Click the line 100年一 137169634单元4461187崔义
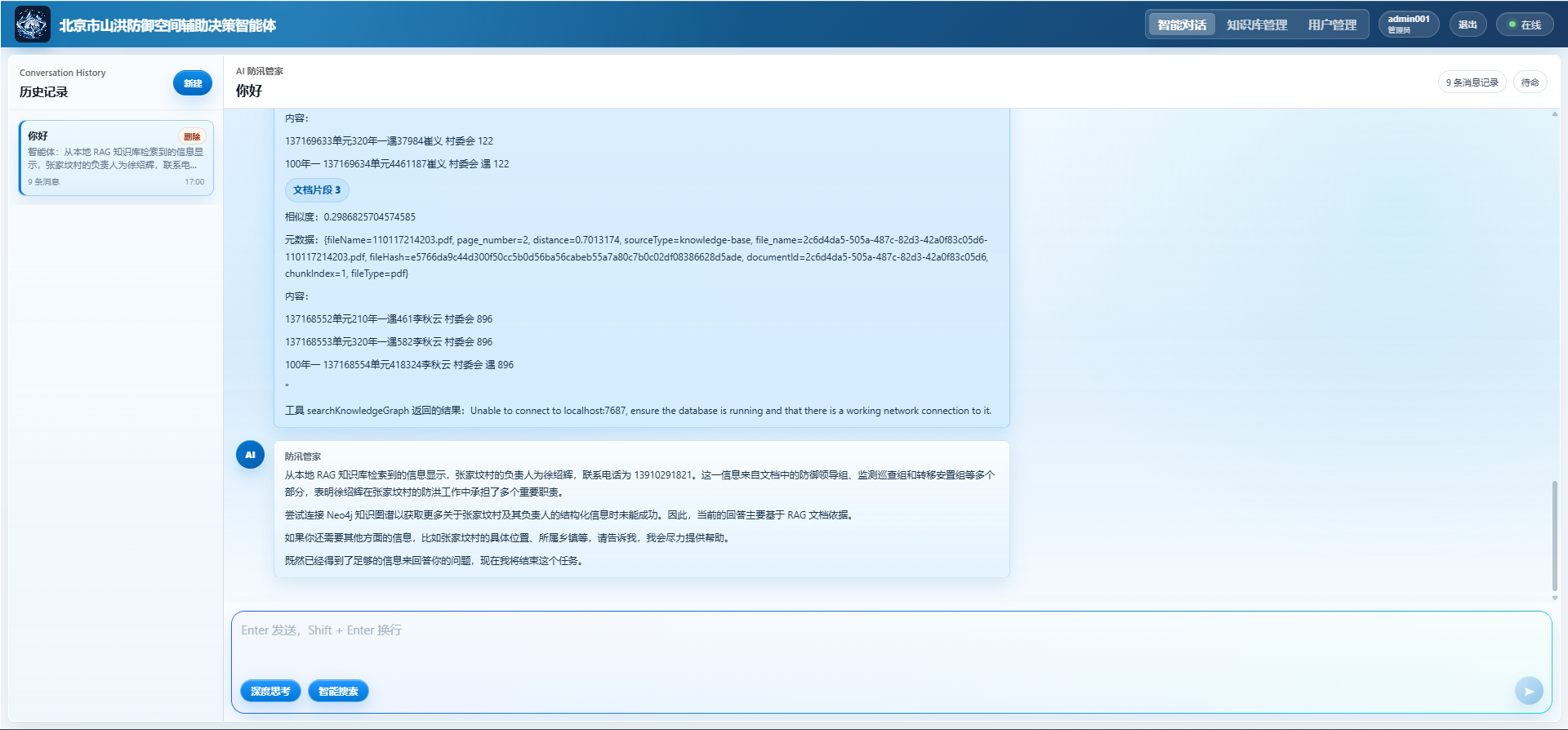1568x730 pixels. [x=397, y=164]
